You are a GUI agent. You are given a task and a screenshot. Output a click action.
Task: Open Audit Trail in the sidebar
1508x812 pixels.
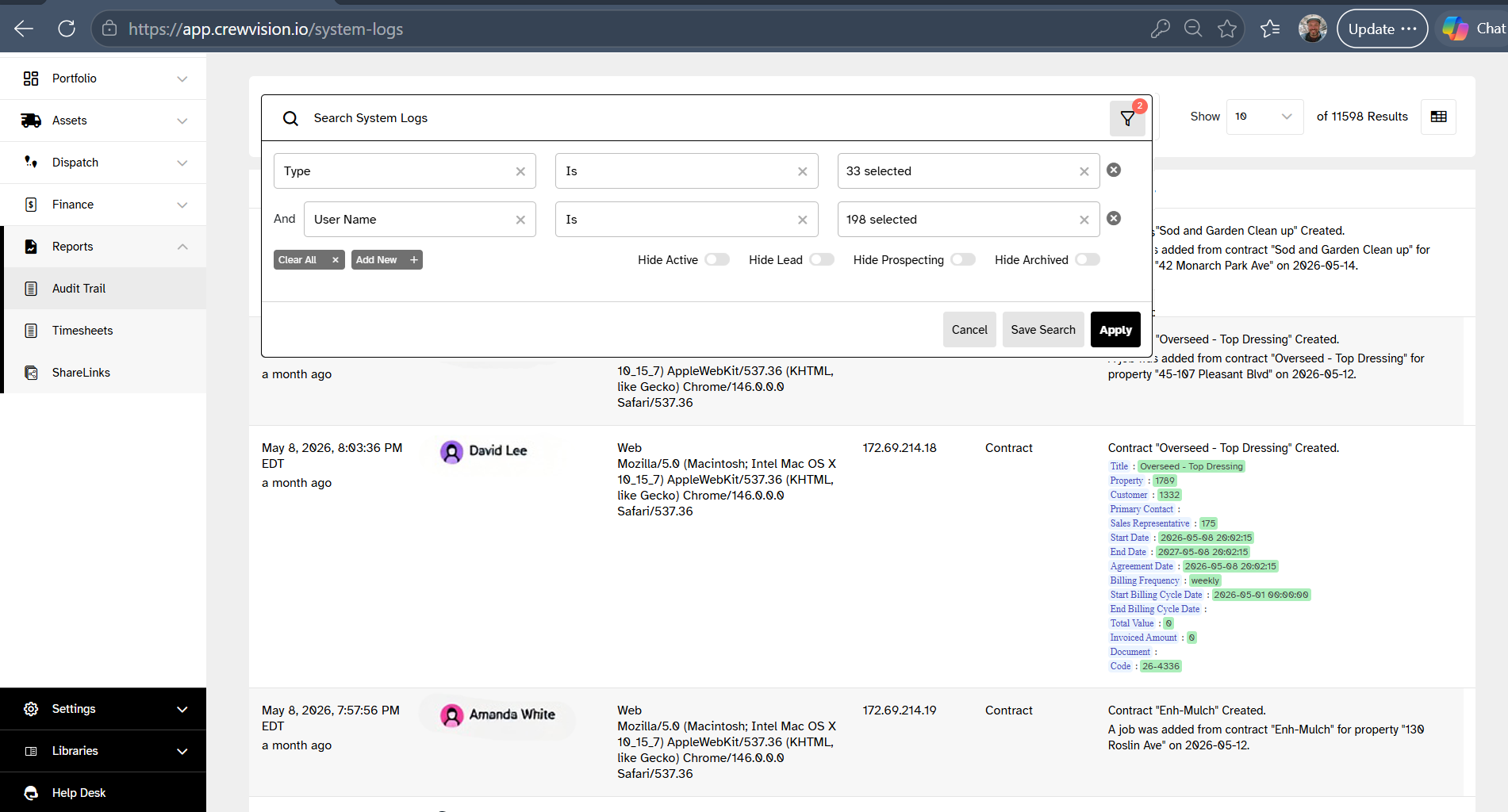tap(105, 289)
